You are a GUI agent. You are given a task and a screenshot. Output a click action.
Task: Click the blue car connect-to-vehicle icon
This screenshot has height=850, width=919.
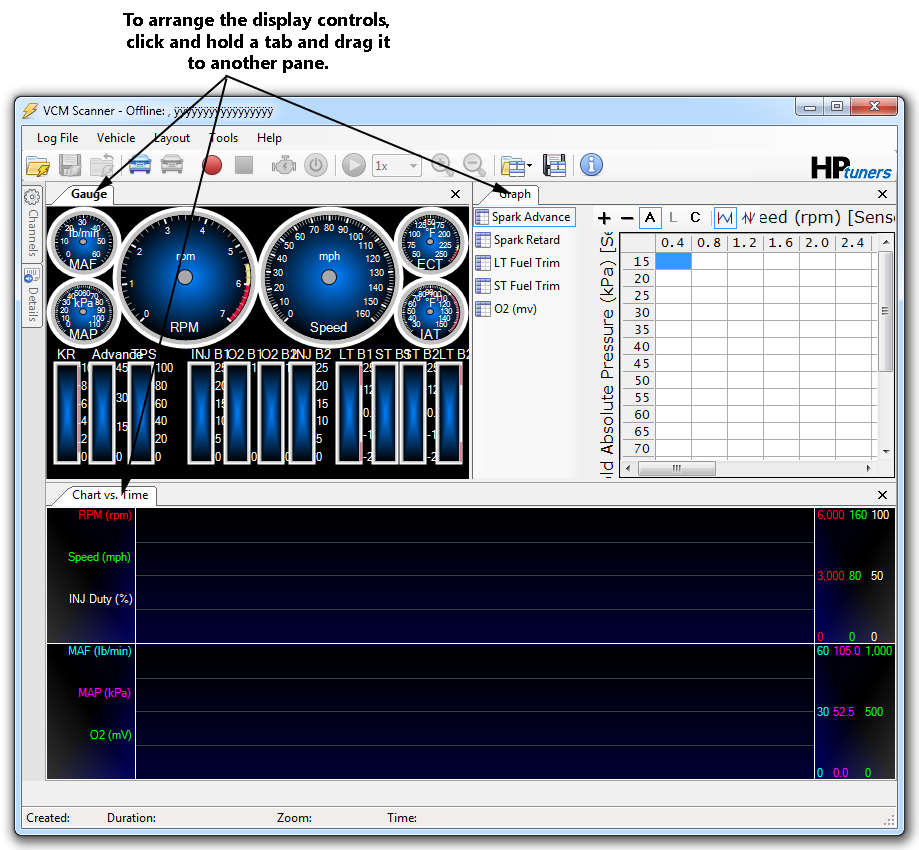point(140,166)
